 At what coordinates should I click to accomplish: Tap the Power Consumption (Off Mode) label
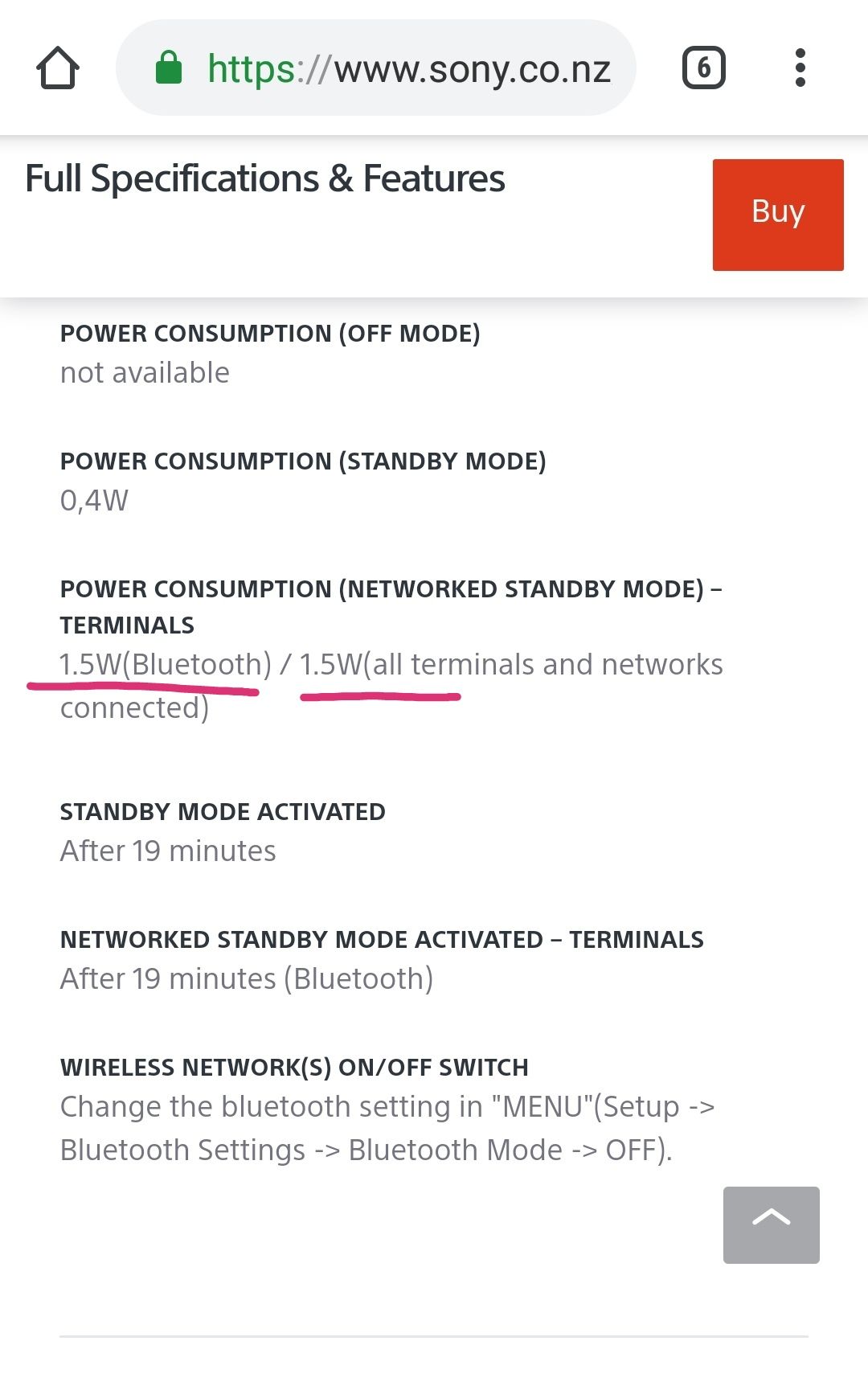pos(270,334)
